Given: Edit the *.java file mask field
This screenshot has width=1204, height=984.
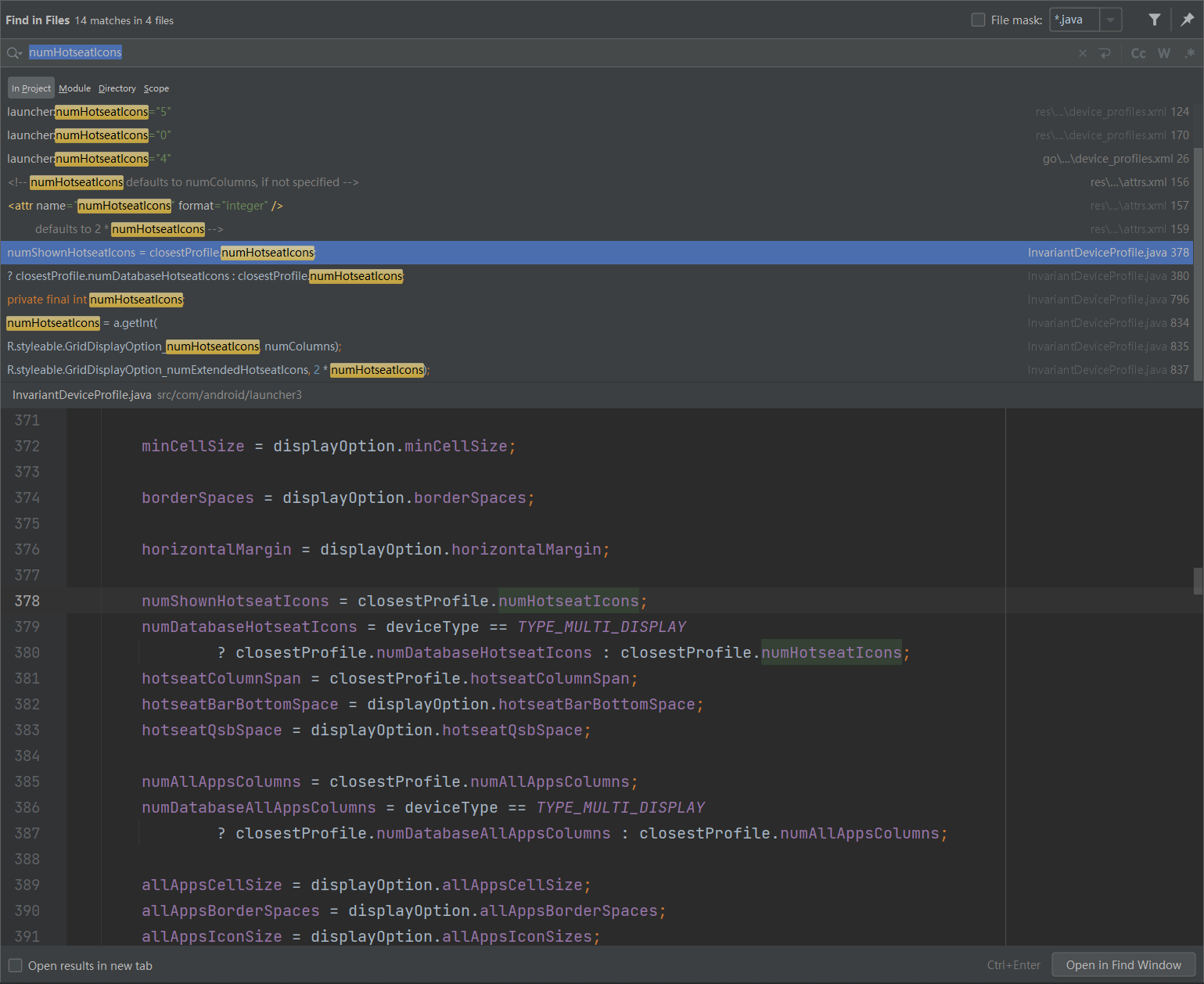Looking at the screenshot, I should click(1075, 20).
